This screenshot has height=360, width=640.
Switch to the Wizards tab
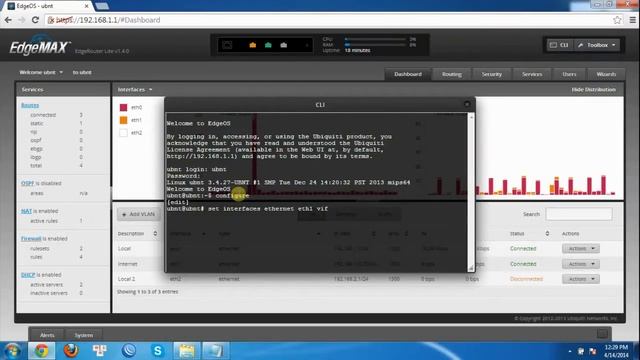pyautogui.click(x=606, y=74)
